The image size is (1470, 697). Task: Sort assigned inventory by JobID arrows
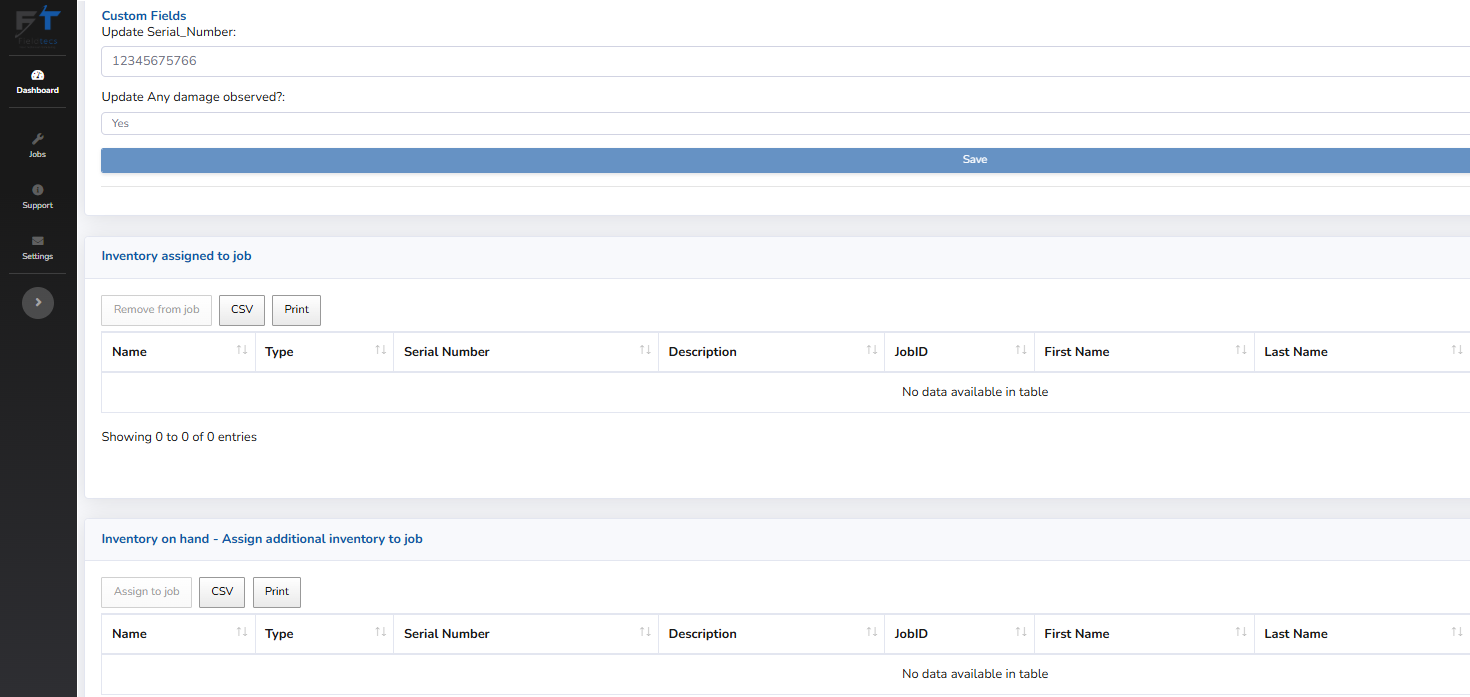tap(1020, 351)
